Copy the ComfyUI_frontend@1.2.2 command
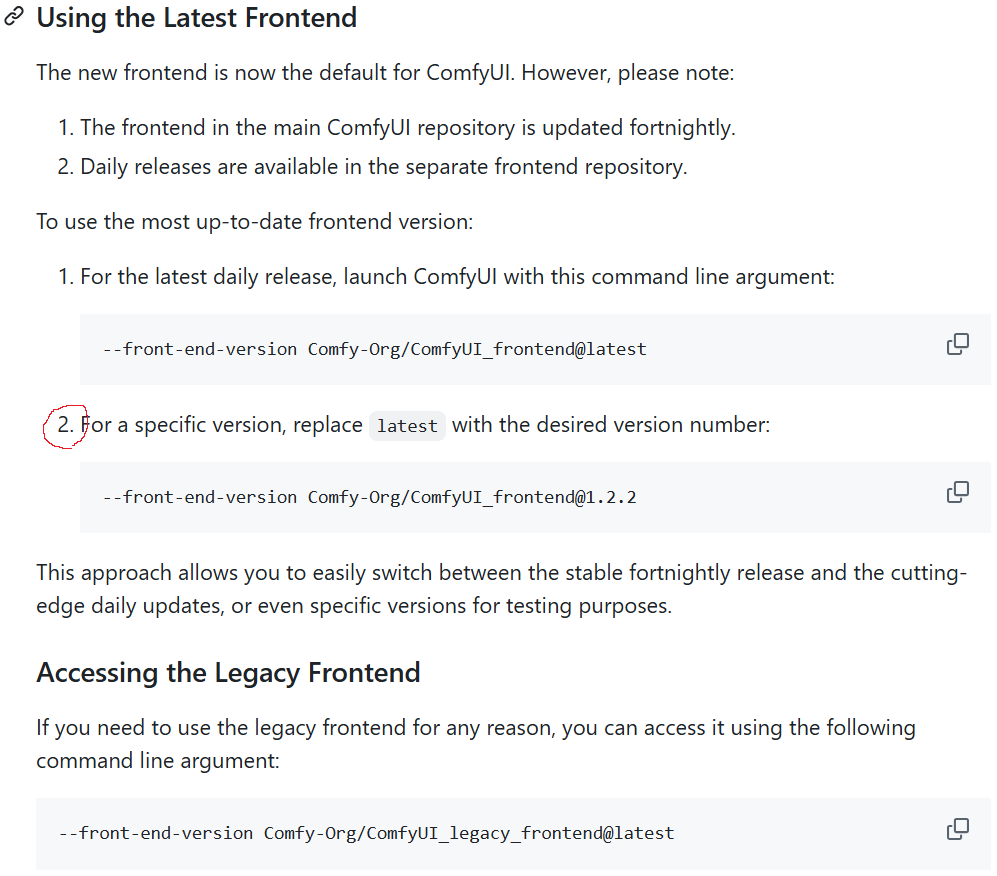This screenshot has height=876, width=997. click(x=957, y=492)
